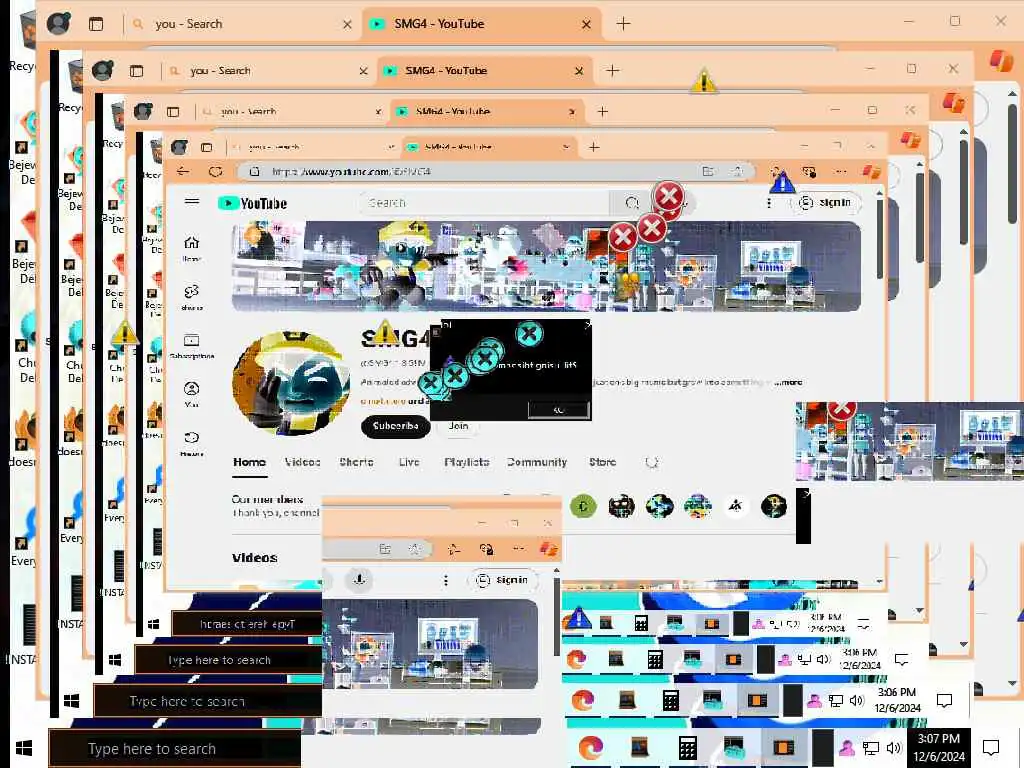This screenshot has height=768, width=1024.
Task: Click favorites star icon in small bottom window
Action: [x=415, y=549]
